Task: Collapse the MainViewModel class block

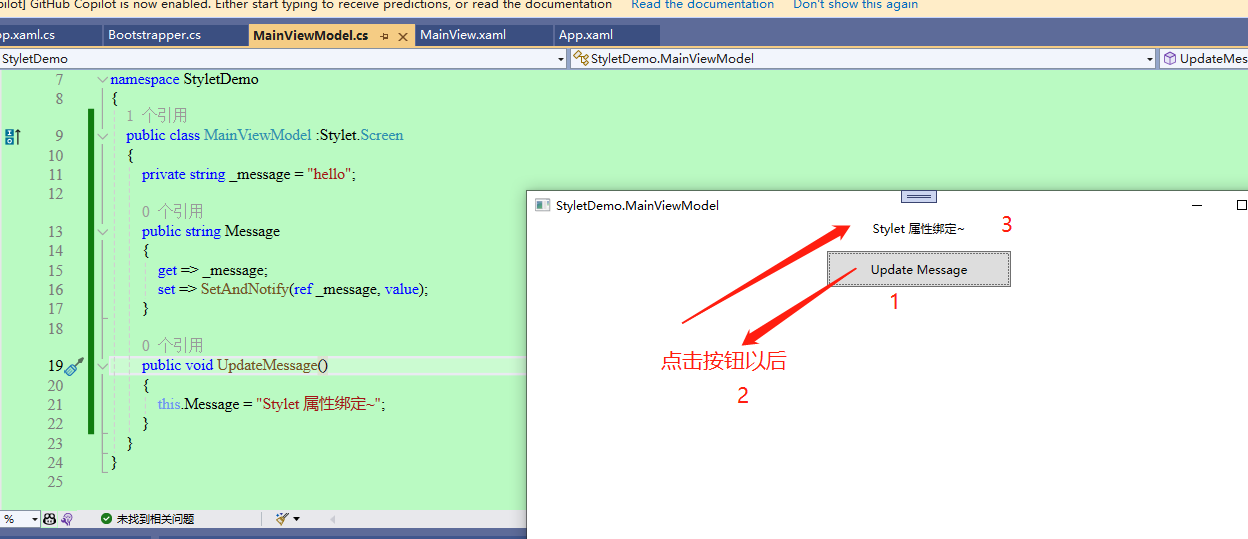Action: coord(102,136)
